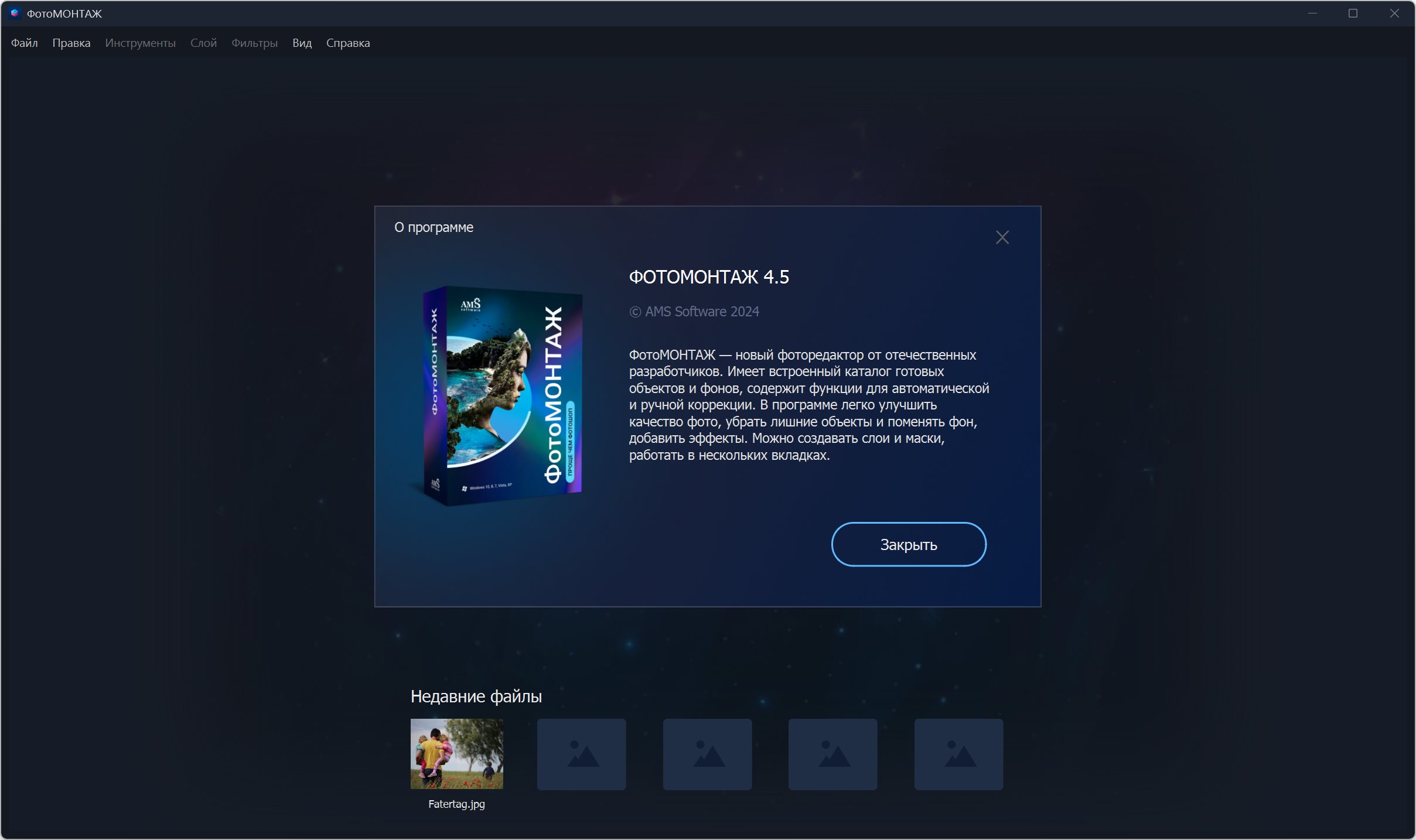The height and width of the screenshot is (840, 1416).
Task: Click the third empty recent file placeholder
Action: (x=707, y=754)
